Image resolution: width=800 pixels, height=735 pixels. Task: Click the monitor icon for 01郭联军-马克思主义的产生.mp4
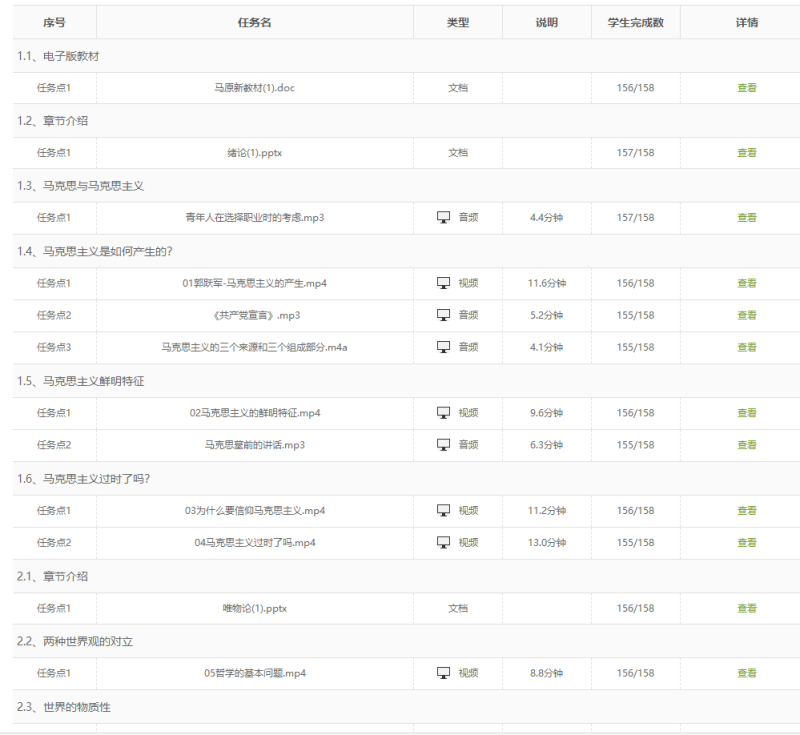click(444, 283)
